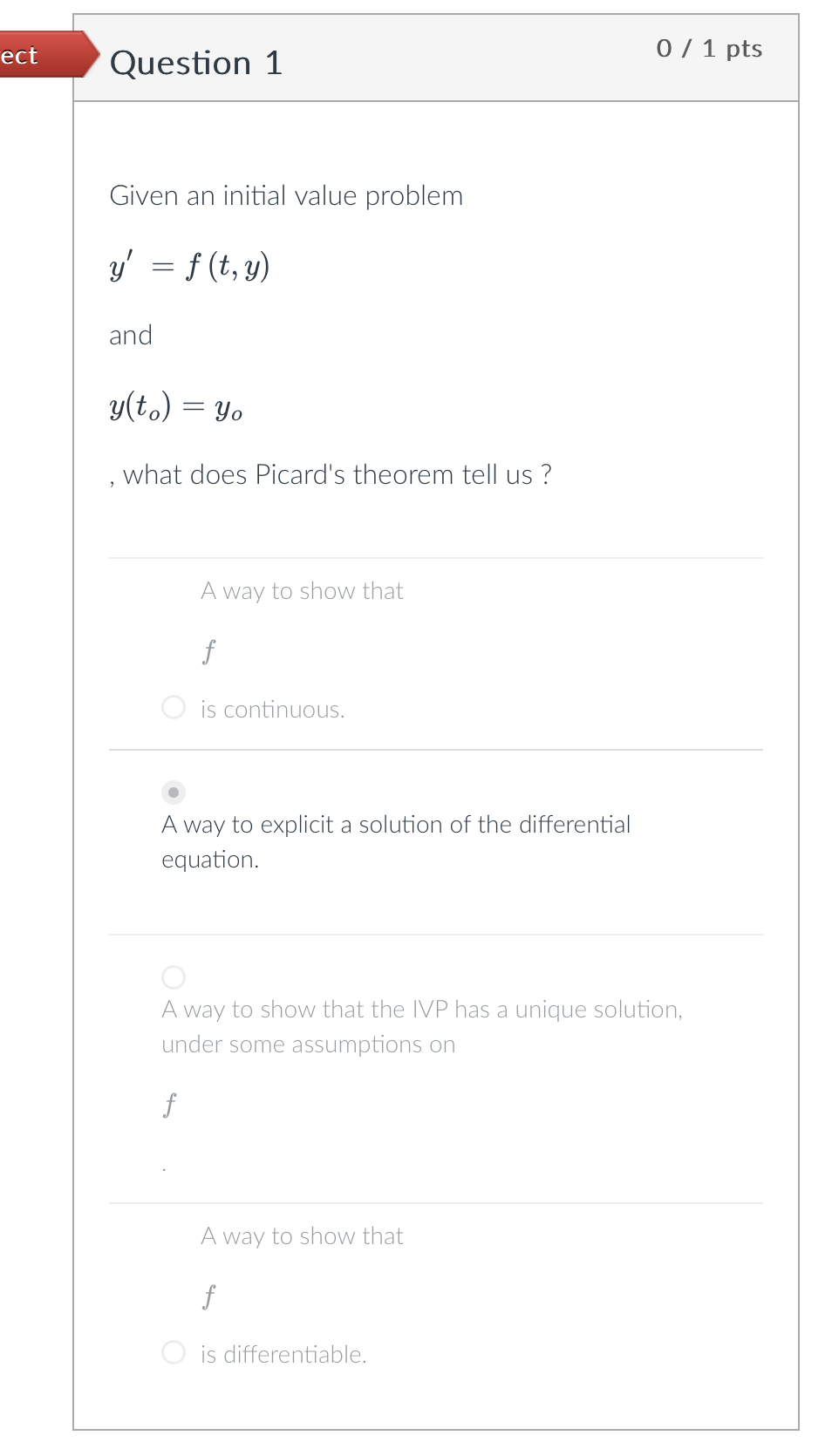Click the formula y' = f(t,y)
This screenshot has width=832, height=1456.
coord(188,265)
